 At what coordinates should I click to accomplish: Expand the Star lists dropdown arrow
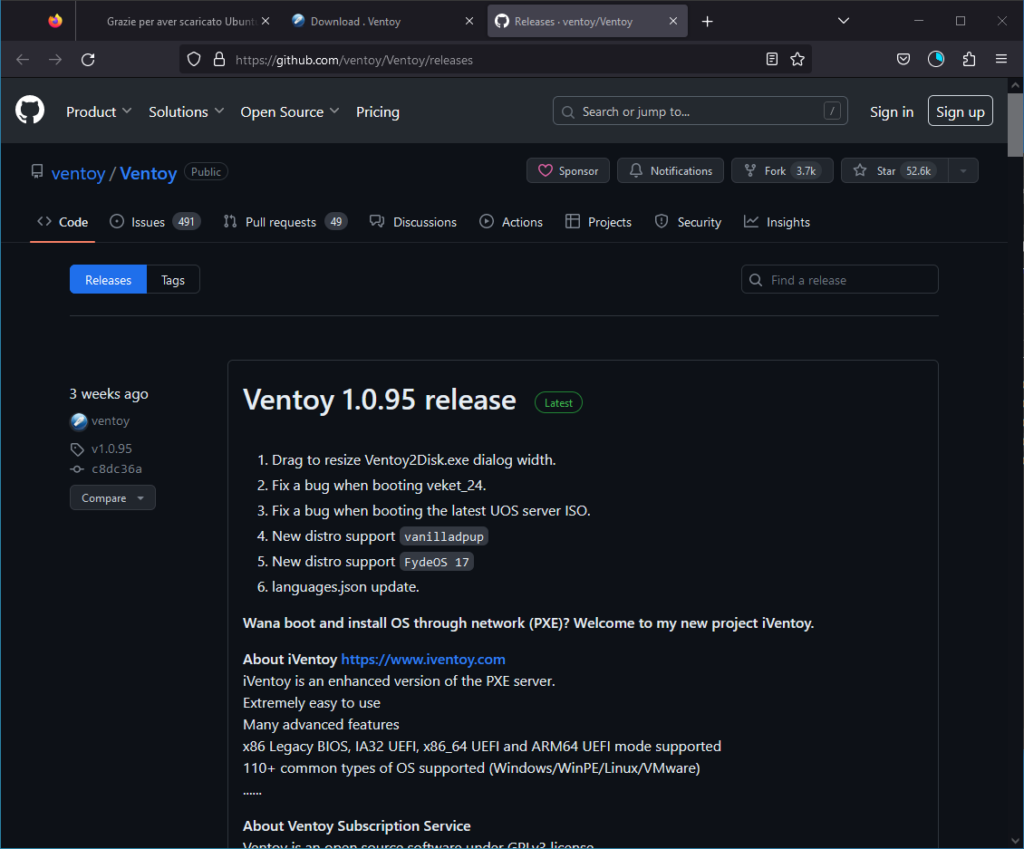963,171
